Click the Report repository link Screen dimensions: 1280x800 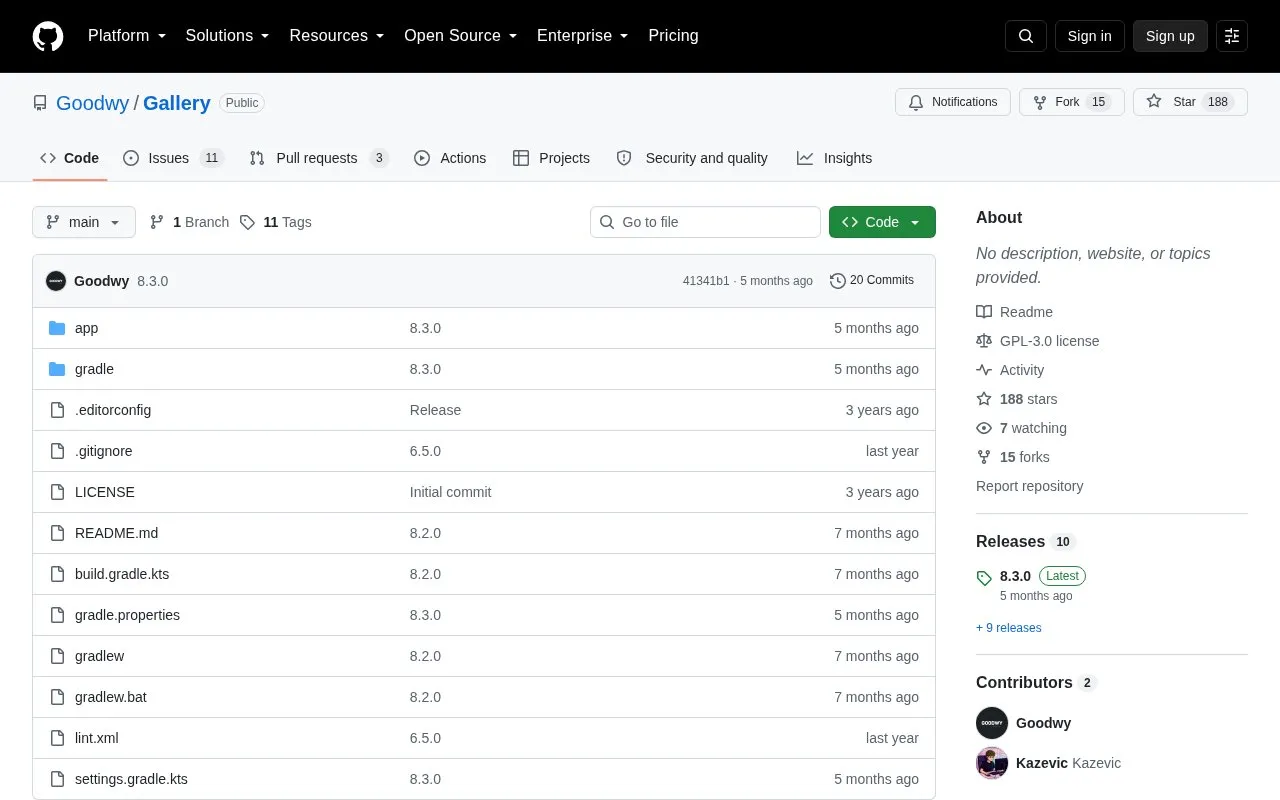click(x=1030, y=486)
